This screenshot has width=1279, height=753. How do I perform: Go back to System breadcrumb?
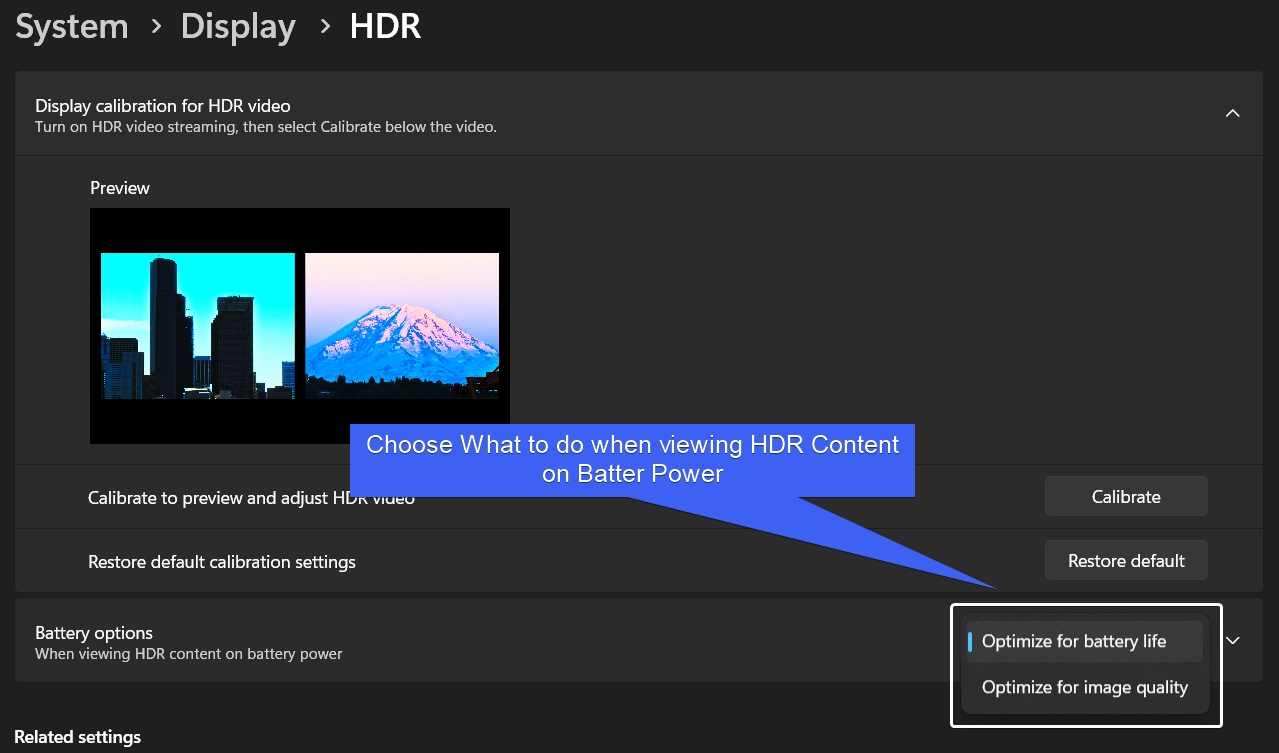(x=72, y=27)
